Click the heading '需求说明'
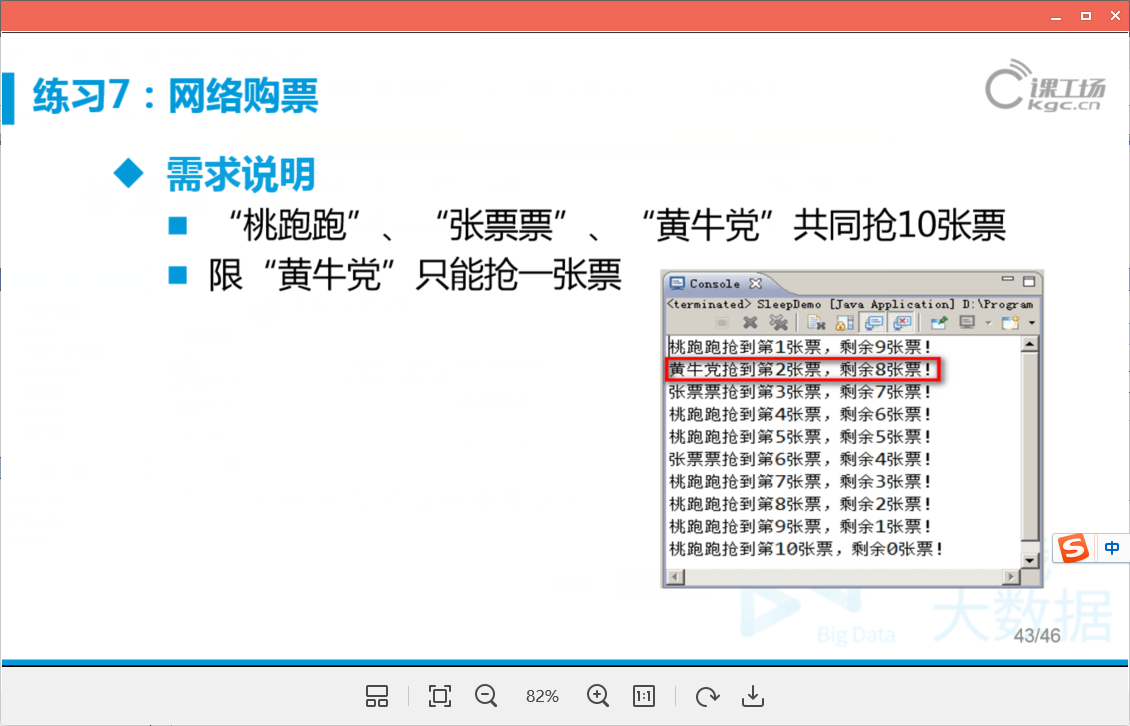Image resolution: width=1130 pixels, height=726 pixels. click(x=241, y=174)
